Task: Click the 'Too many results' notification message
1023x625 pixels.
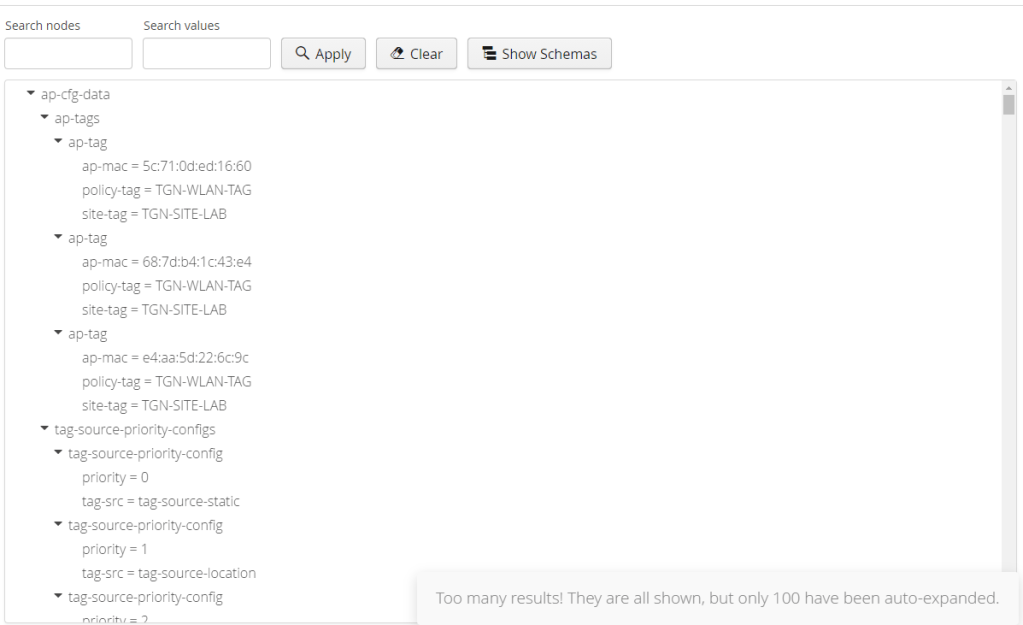Action: pyautogui.click(x=717, y=598)
